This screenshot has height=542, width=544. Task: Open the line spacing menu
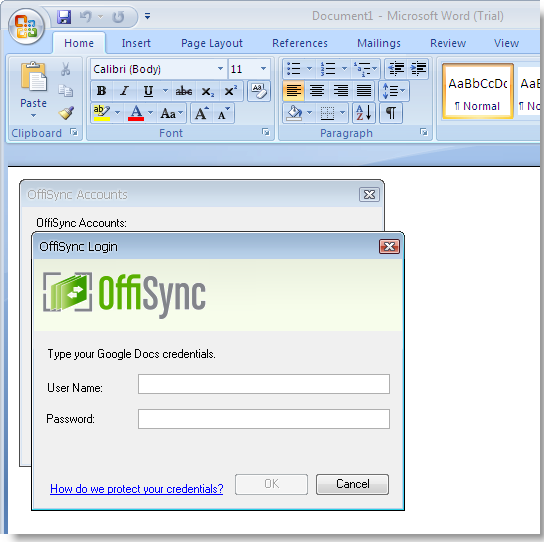tap(394, 91)
